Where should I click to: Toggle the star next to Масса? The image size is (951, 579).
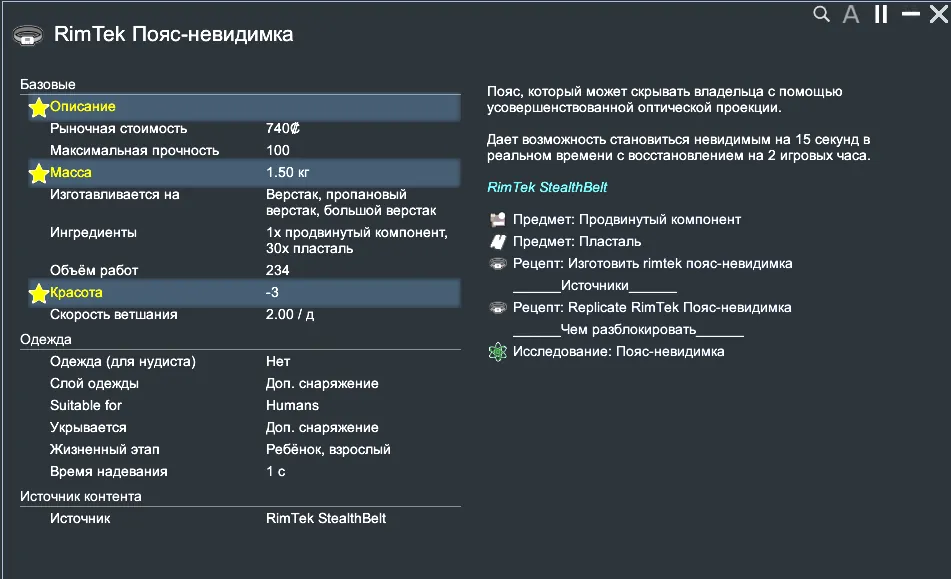(38, 174)
